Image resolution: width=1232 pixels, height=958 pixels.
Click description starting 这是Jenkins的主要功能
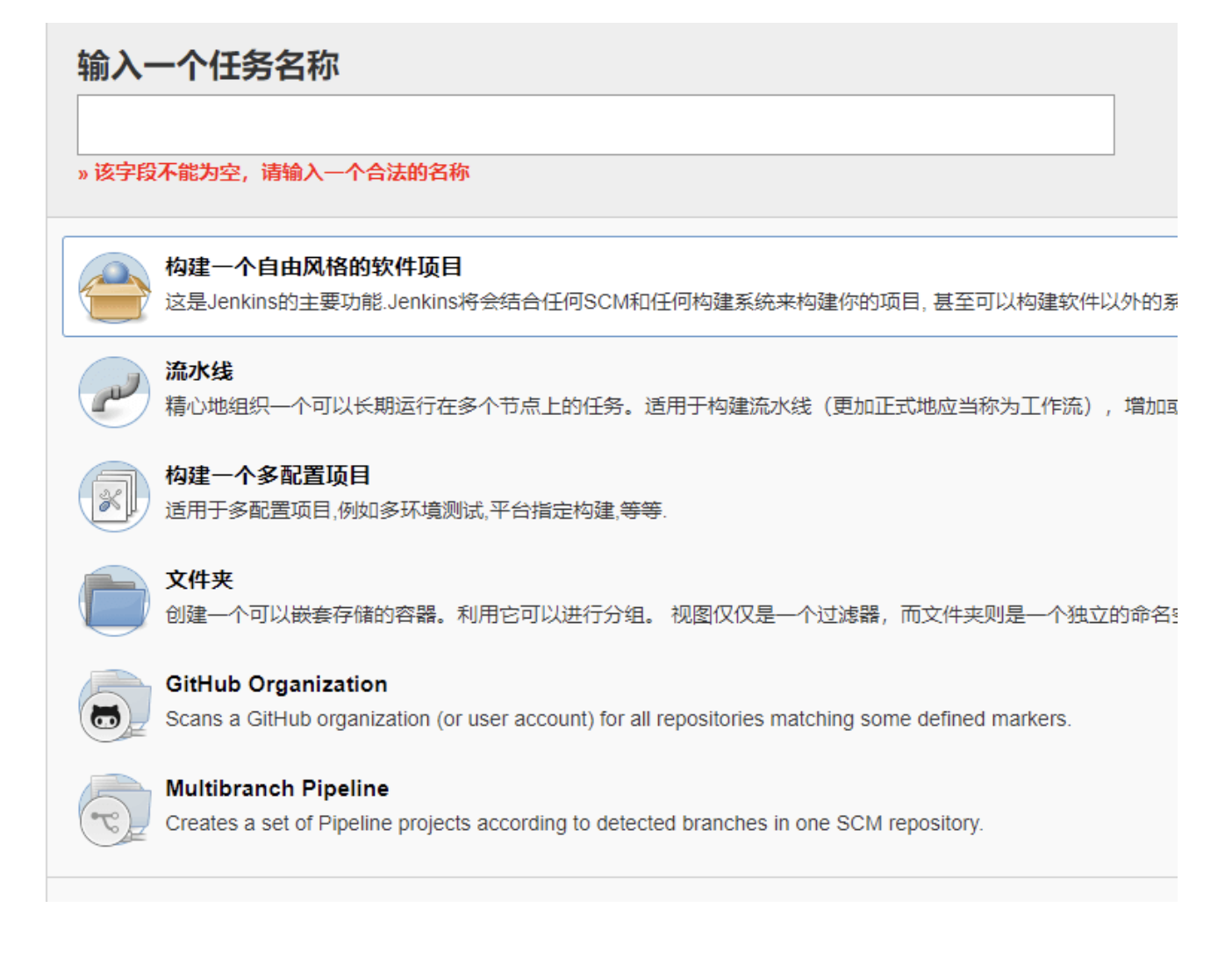(x=671, y=302)
